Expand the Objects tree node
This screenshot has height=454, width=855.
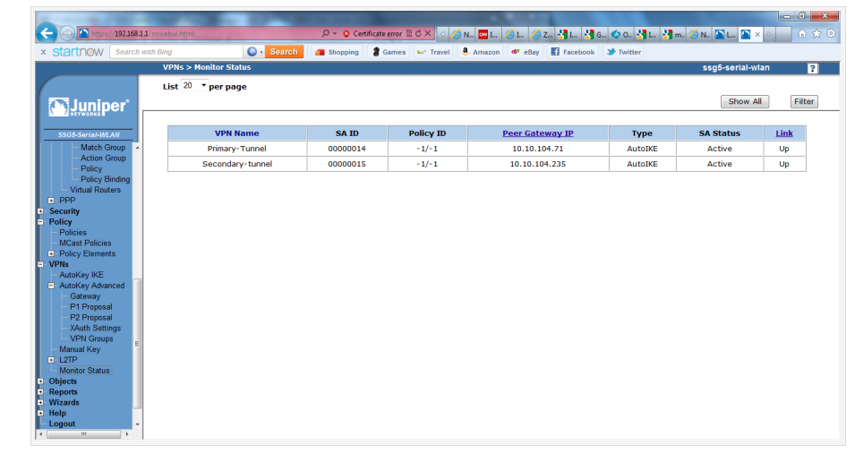point(41,382)
